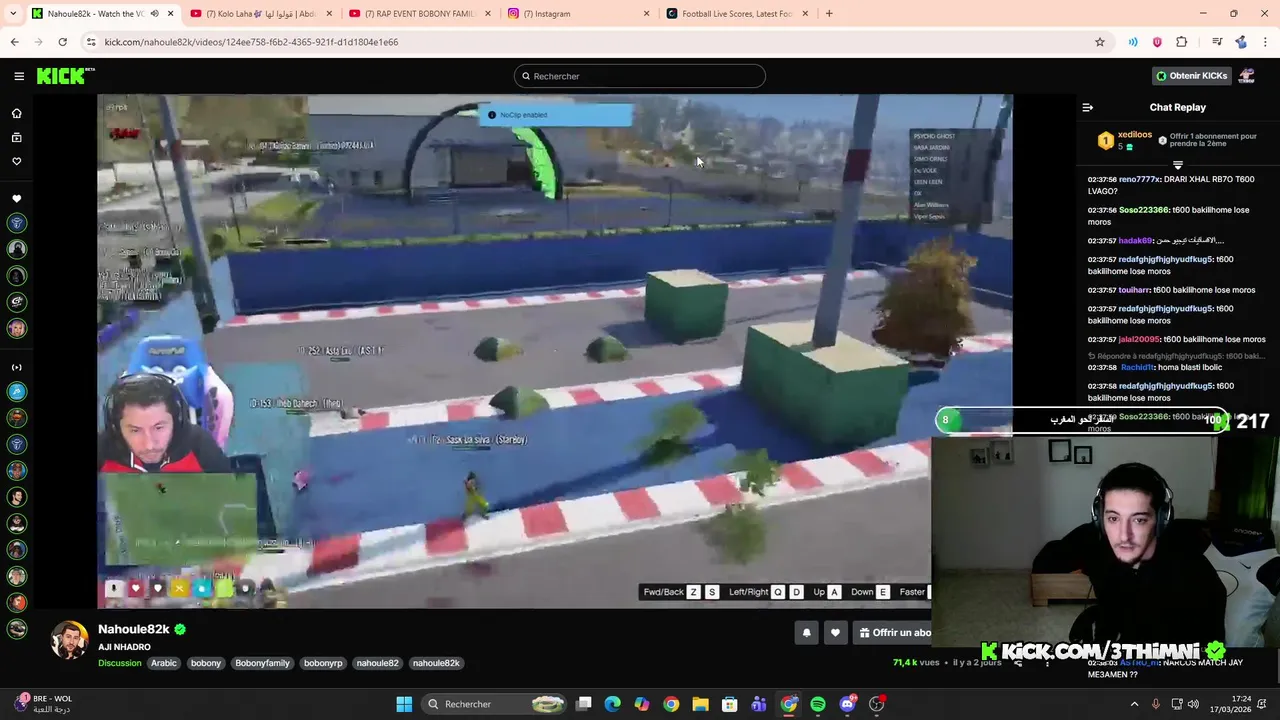Screen dimensions: 1280x720
Task: Reload the page
Action: pos(62,42)
